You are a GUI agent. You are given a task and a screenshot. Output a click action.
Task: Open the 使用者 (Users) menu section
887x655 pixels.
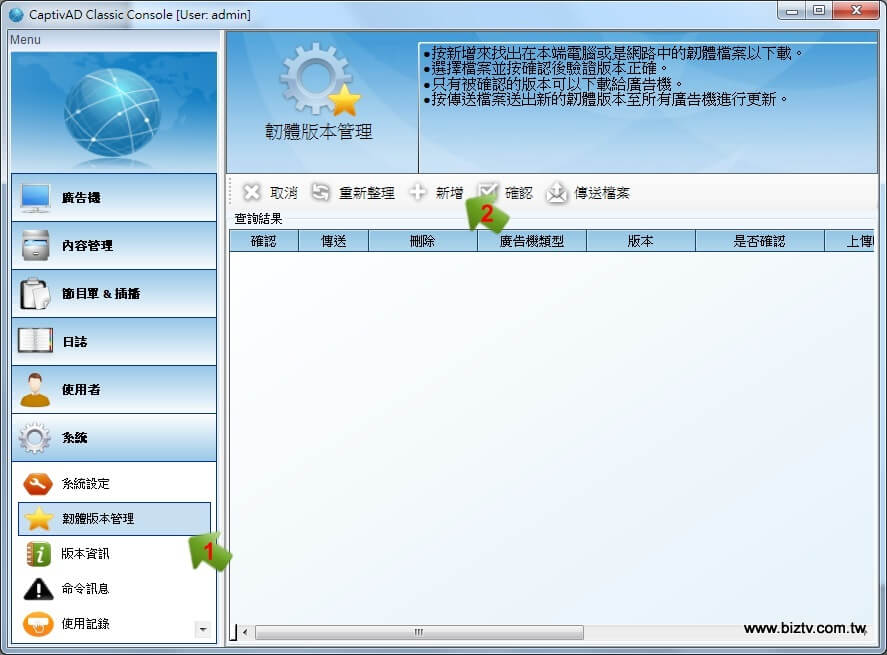[x=114, y=390]
